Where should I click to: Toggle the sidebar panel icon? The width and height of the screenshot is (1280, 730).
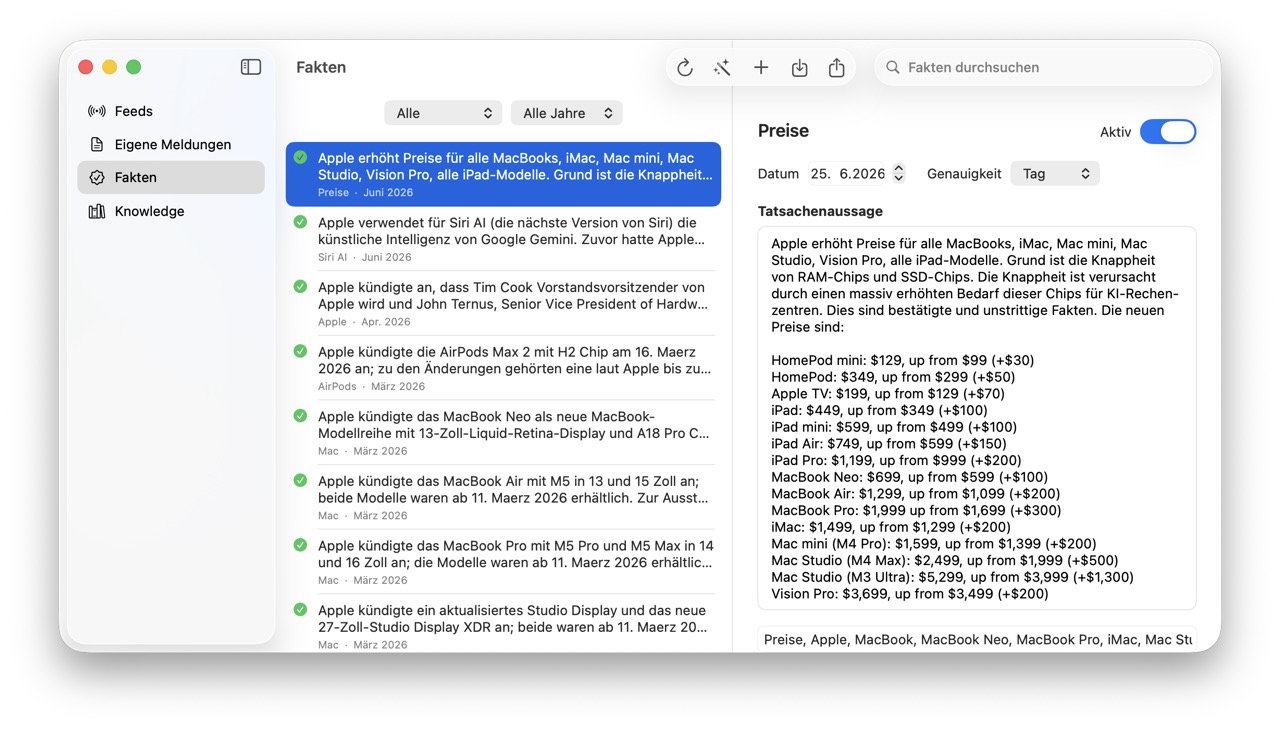(x=251, y=67)
